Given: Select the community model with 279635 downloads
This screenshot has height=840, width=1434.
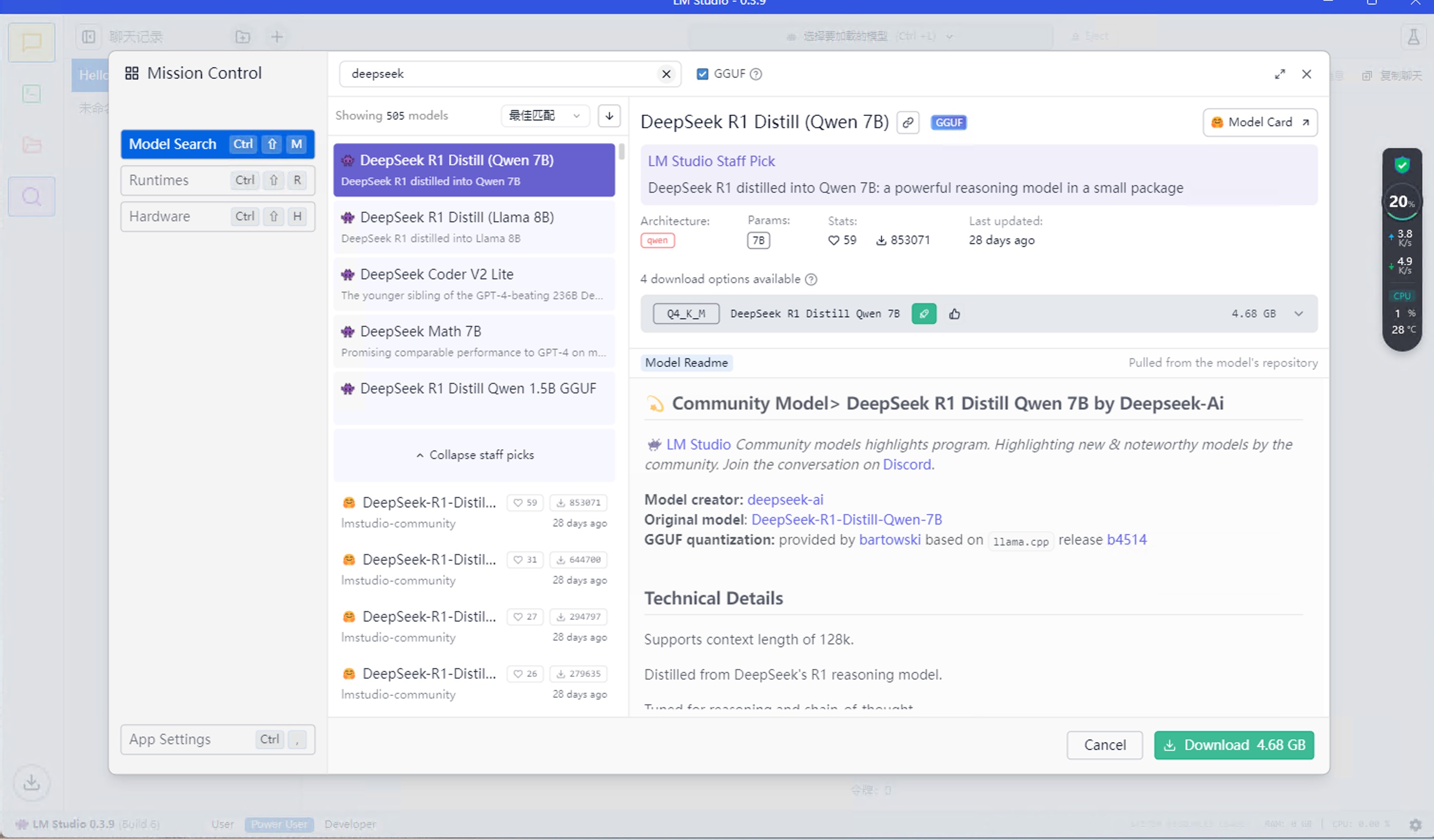Looking at the screenshot, I should 474,684.
